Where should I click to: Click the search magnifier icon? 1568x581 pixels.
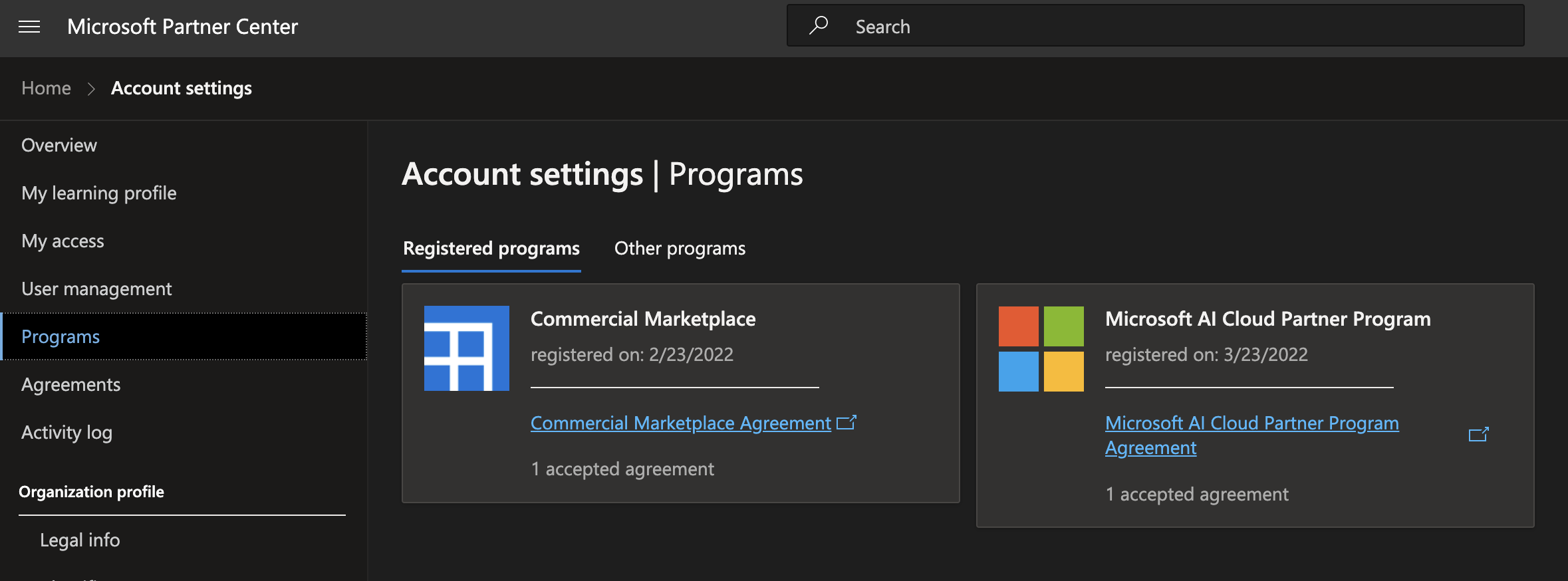click(819, 26)
